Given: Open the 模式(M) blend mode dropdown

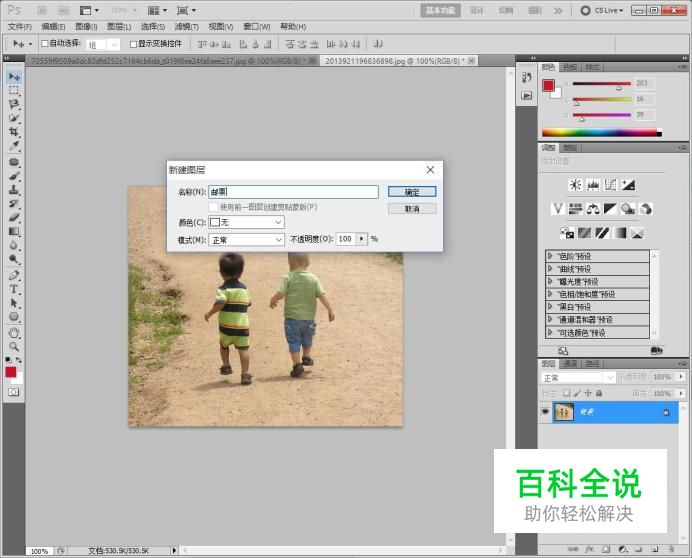Looking at the screenshot, I should [246, 240].
